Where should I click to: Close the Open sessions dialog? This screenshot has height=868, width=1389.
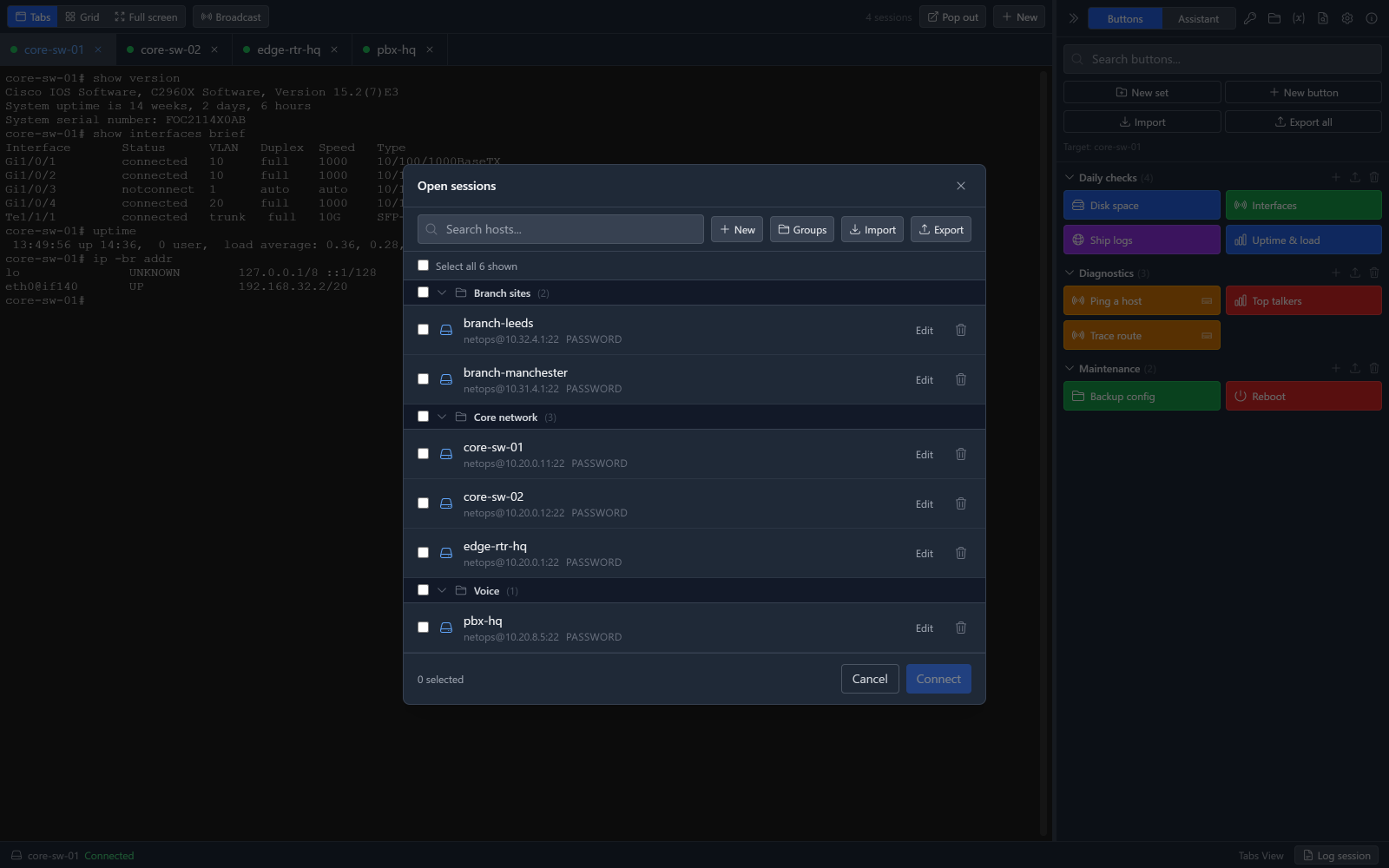961,186
